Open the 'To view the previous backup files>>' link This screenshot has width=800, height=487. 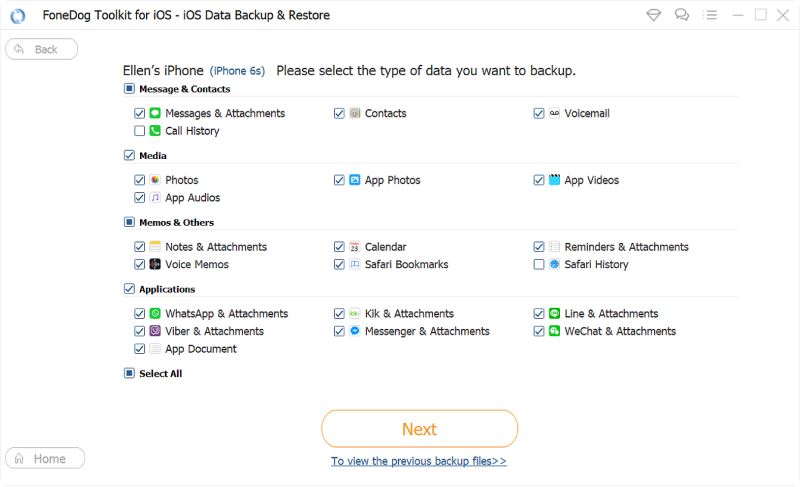(419, 461)
